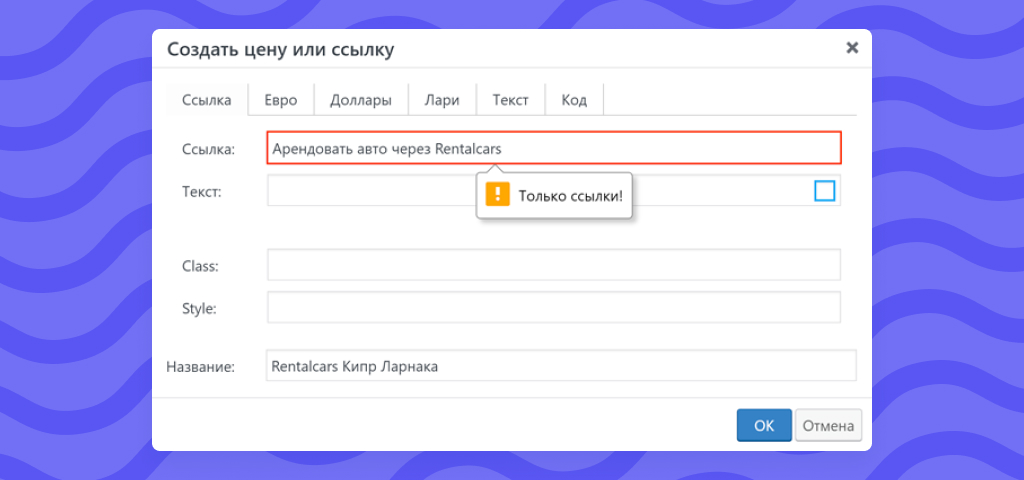Toggle the blue checkbox in the Текст field
The image size is (1024, 480).
point(824,190)
